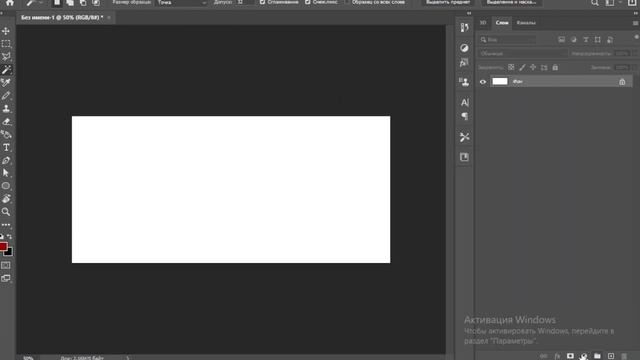Open the Character panel icon
Image resolution: width=640 pixels, height=360 pixels.
pos(464,102)
